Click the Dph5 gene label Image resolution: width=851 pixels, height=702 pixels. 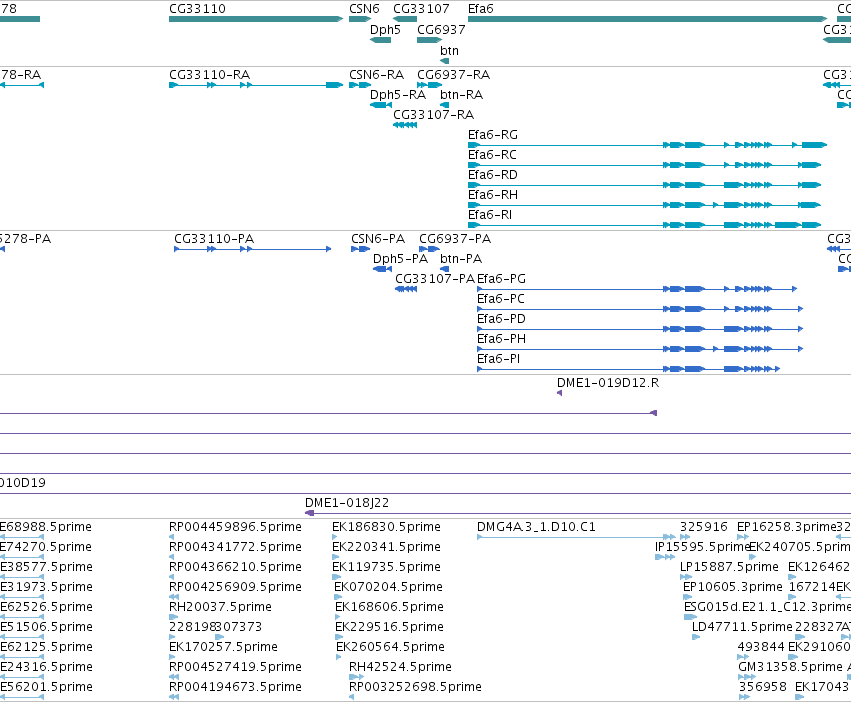coord(385,30)
